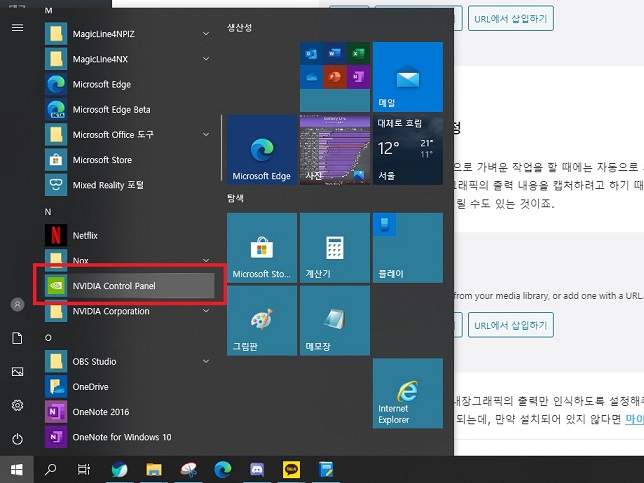The height and width of the screenshot is (483, 644).
Task: Click upper URL에서 삽입하기 button in editor
Action: click(x=511, y=18)
